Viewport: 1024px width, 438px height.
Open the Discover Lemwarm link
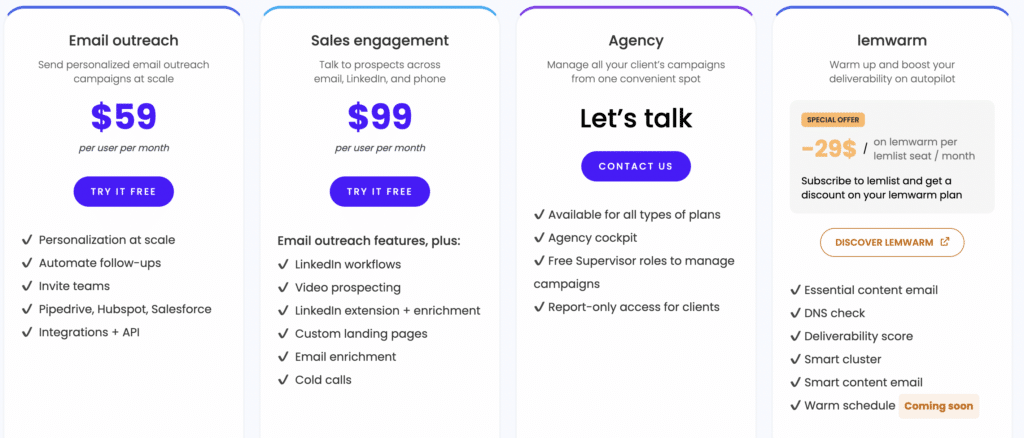(892, 242)
